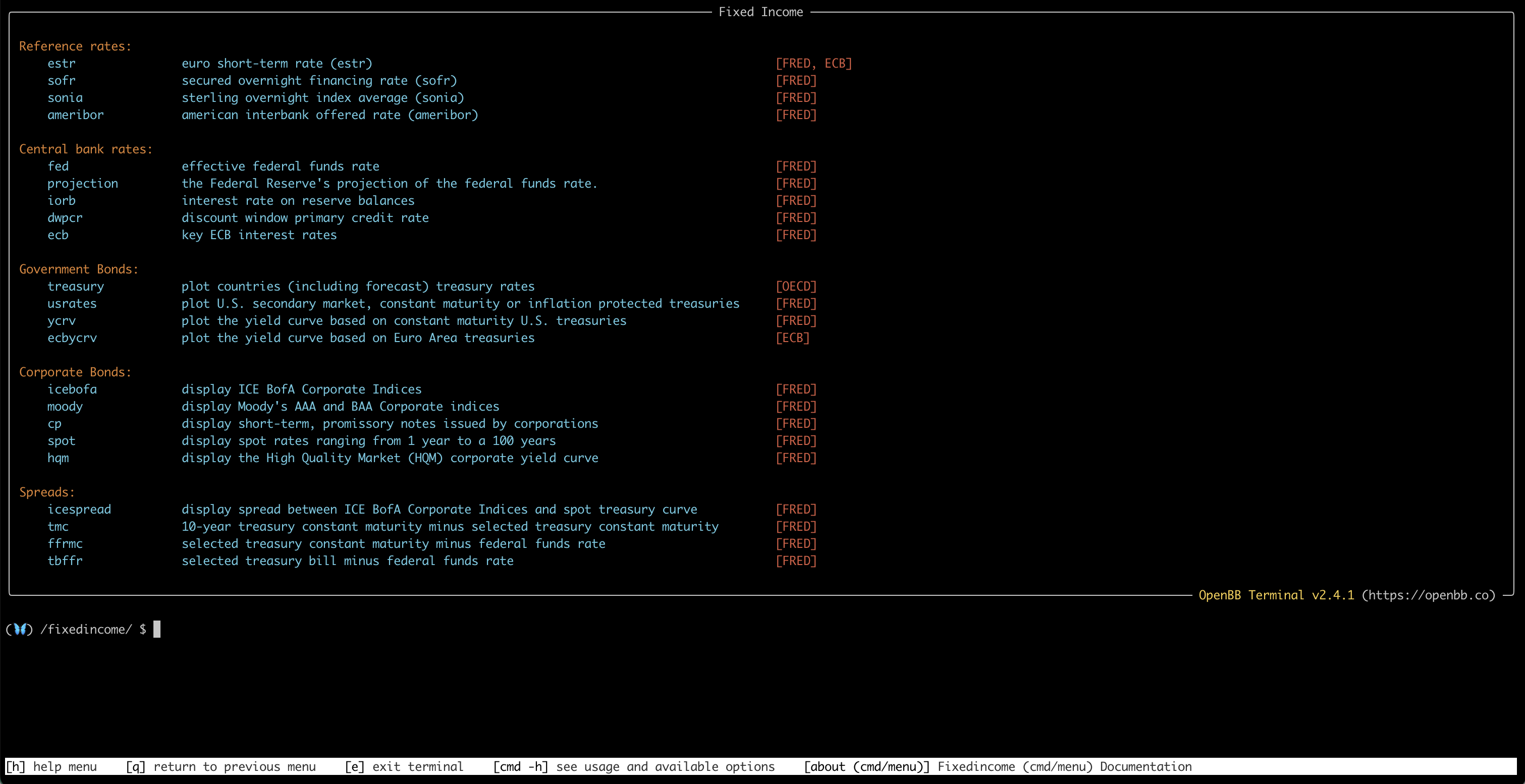The image size is (1525, 784).
Task: Select the 'usrates' command text
Action: tap(72, 304)
